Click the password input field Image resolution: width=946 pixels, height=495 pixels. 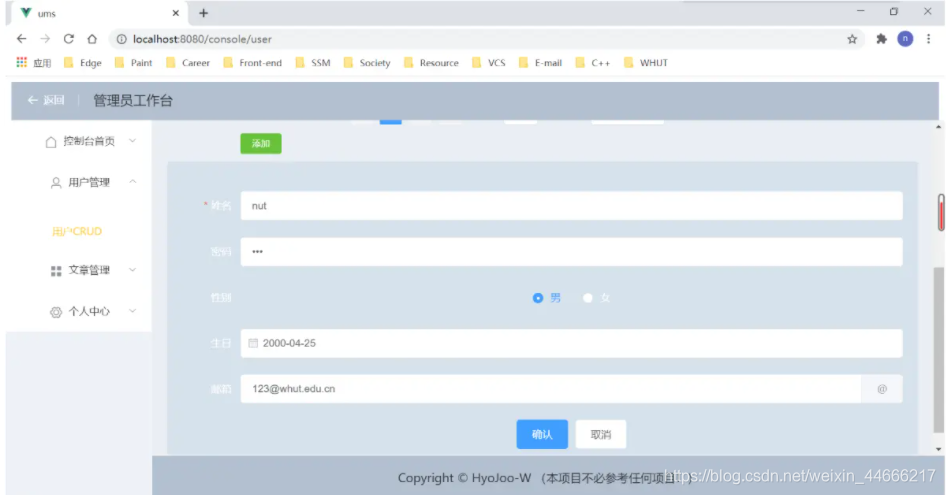[571, 252]
